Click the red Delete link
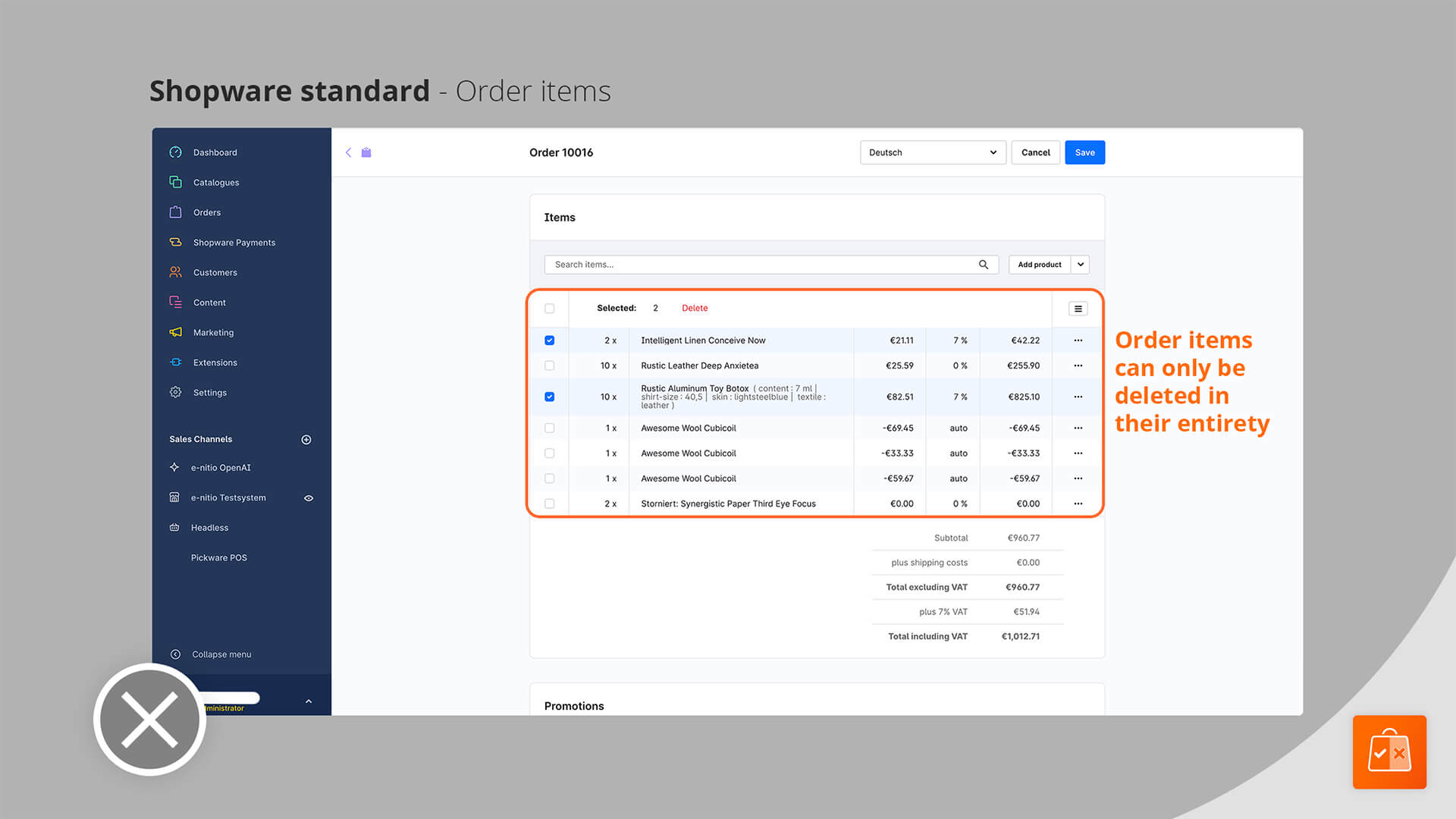The height and width of the screenshot is (819, 1456). (x=695, y=309)
